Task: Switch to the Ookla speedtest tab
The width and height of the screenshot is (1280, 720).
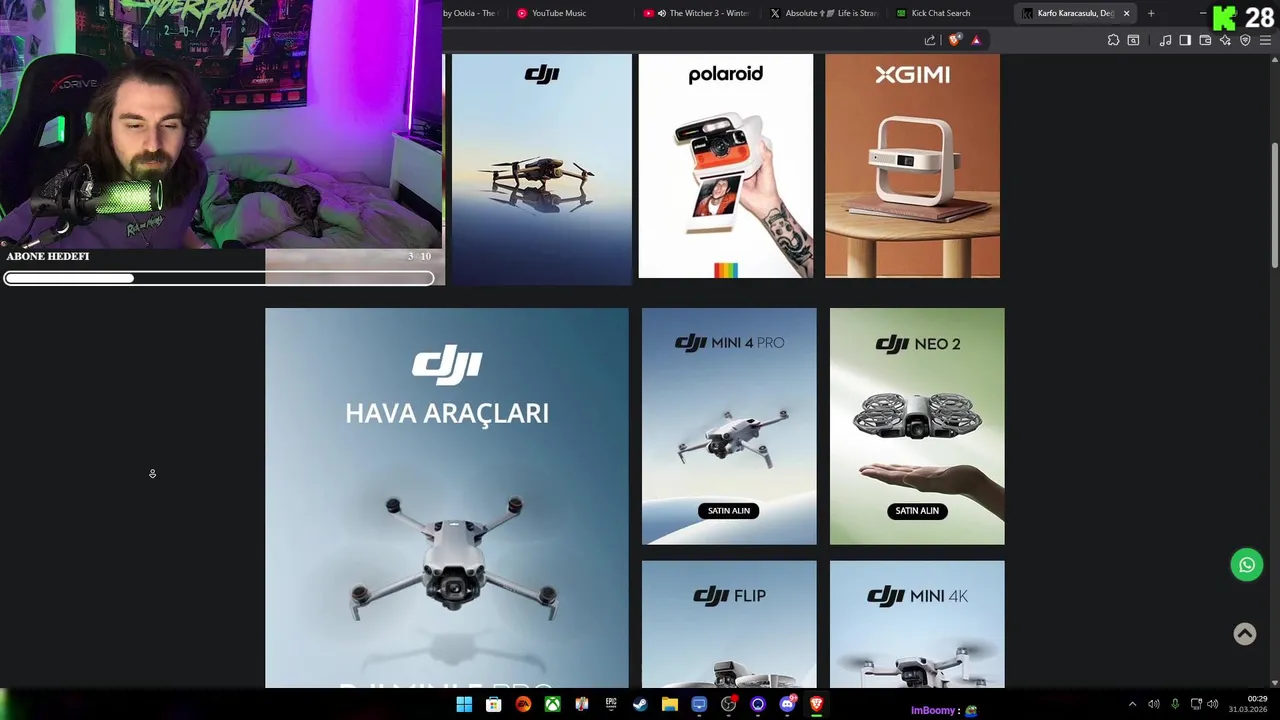Action: pos(474,13)
